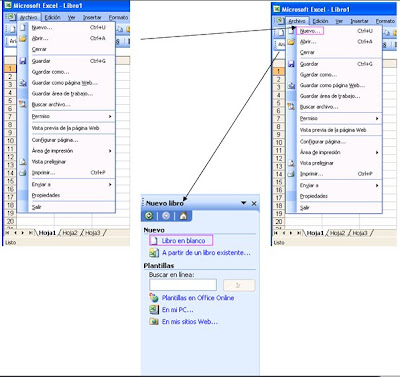Click the Buscar archivo icon in right window menu
The height and width of the screenshot is (377, 400).
point(291,107)
